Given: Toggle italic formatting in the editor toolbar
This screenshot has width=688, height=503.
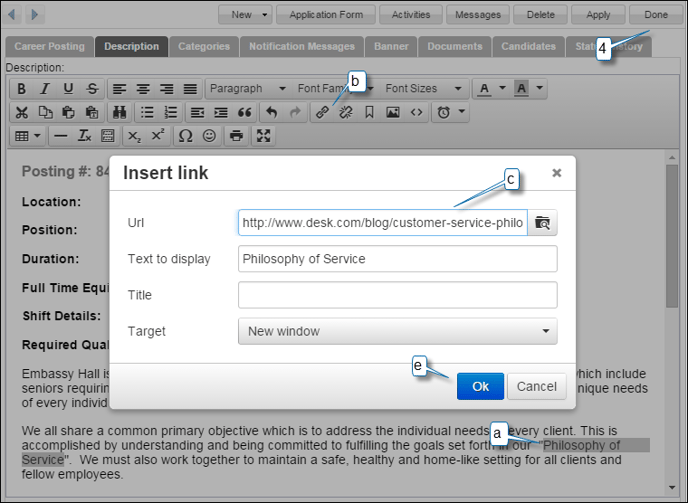Looking at the screenshot, I should click(x=45, y=89).
